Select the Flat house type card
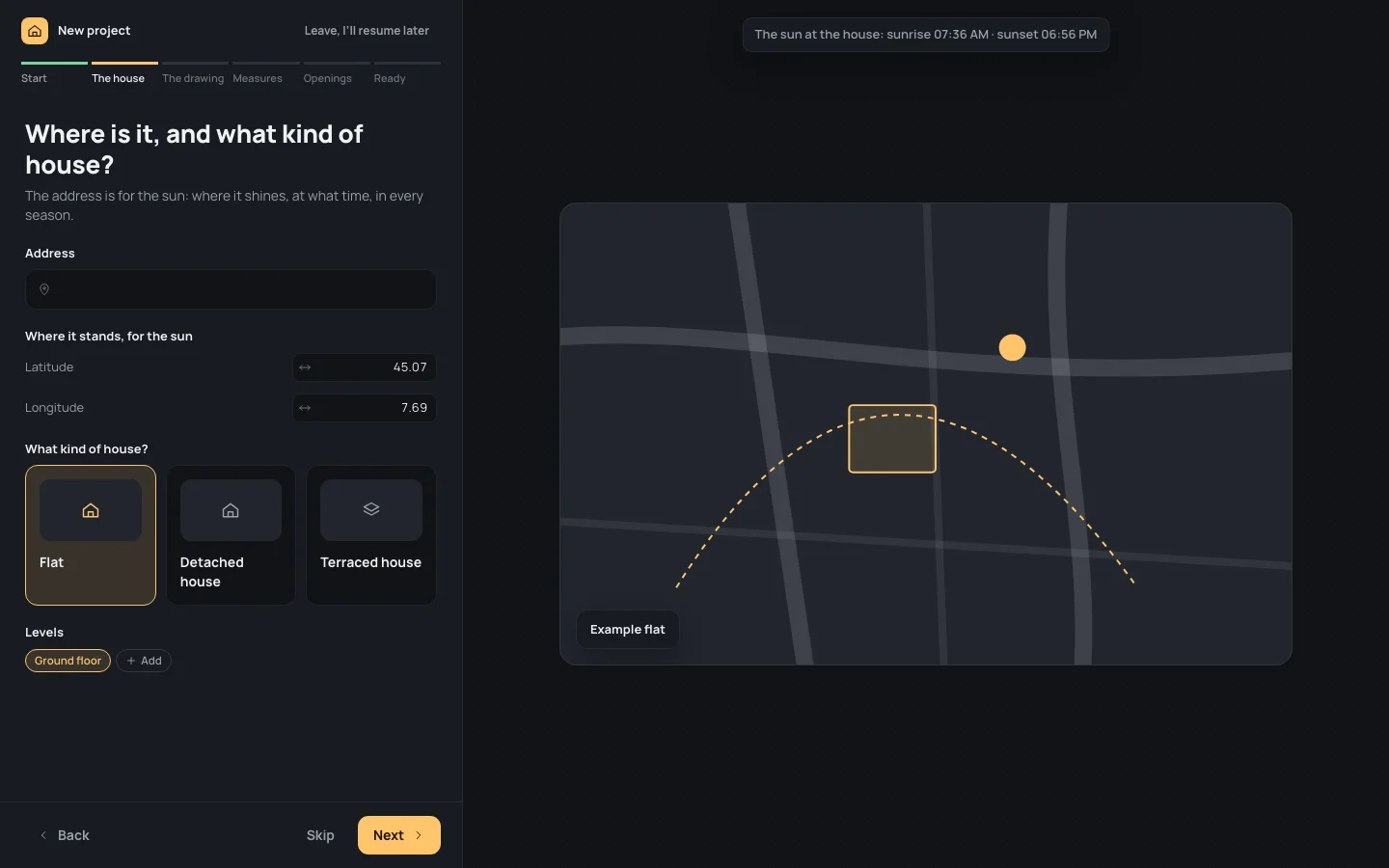This screenshot has width=1389, height=868. [x=91, y=535]
